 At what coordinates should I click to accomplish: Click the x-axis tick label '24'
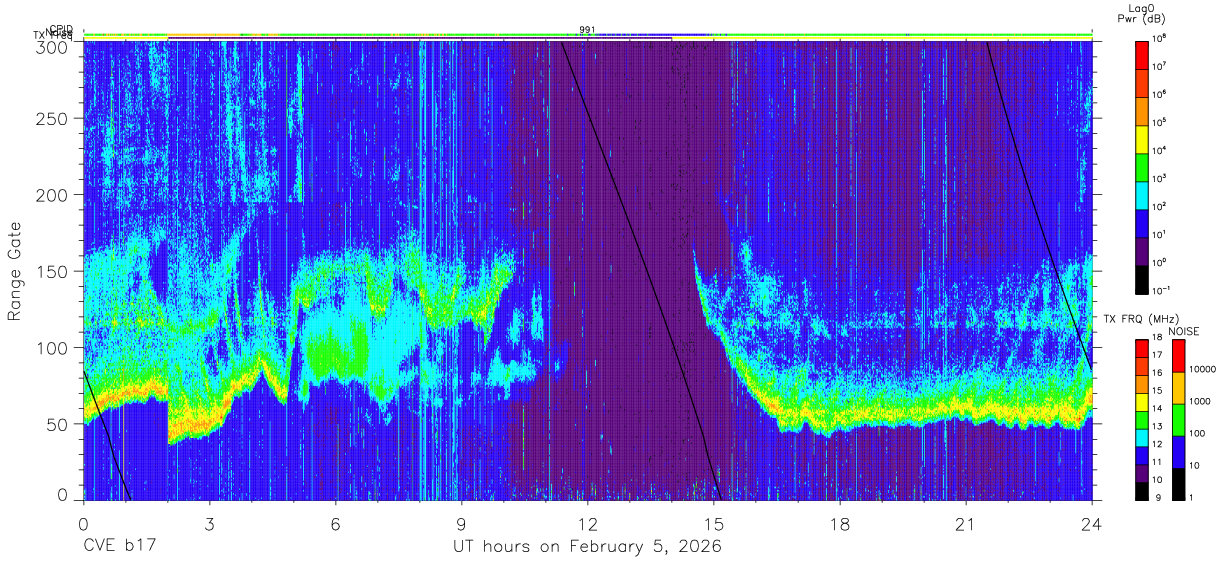pos(1092,524)
